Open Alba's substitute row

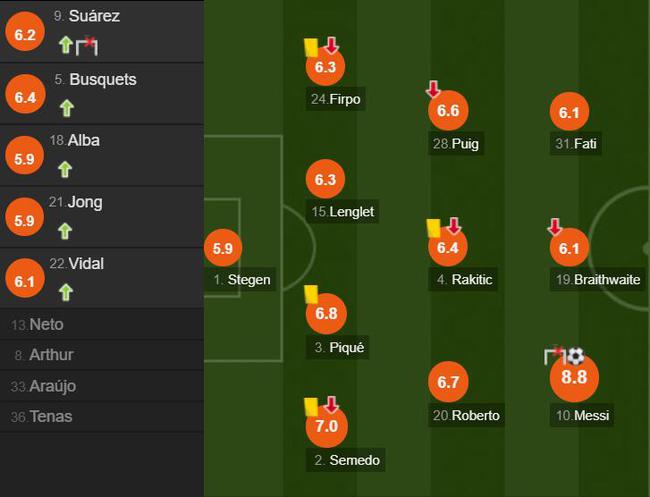coord(102,155)
